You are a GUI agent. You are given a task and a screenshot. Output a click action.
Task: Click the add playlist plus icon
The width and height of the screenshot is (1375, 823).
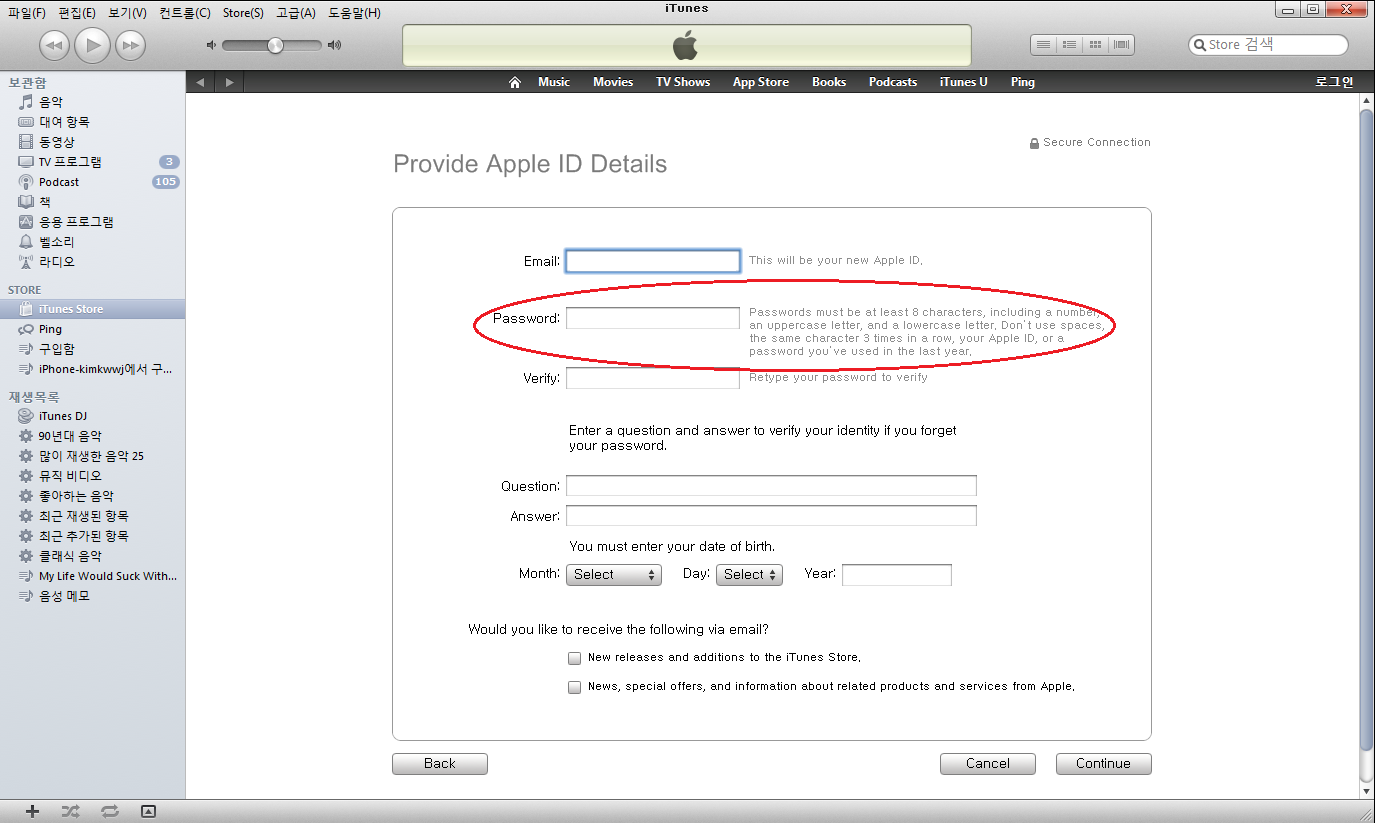click(x=32, y=811)
